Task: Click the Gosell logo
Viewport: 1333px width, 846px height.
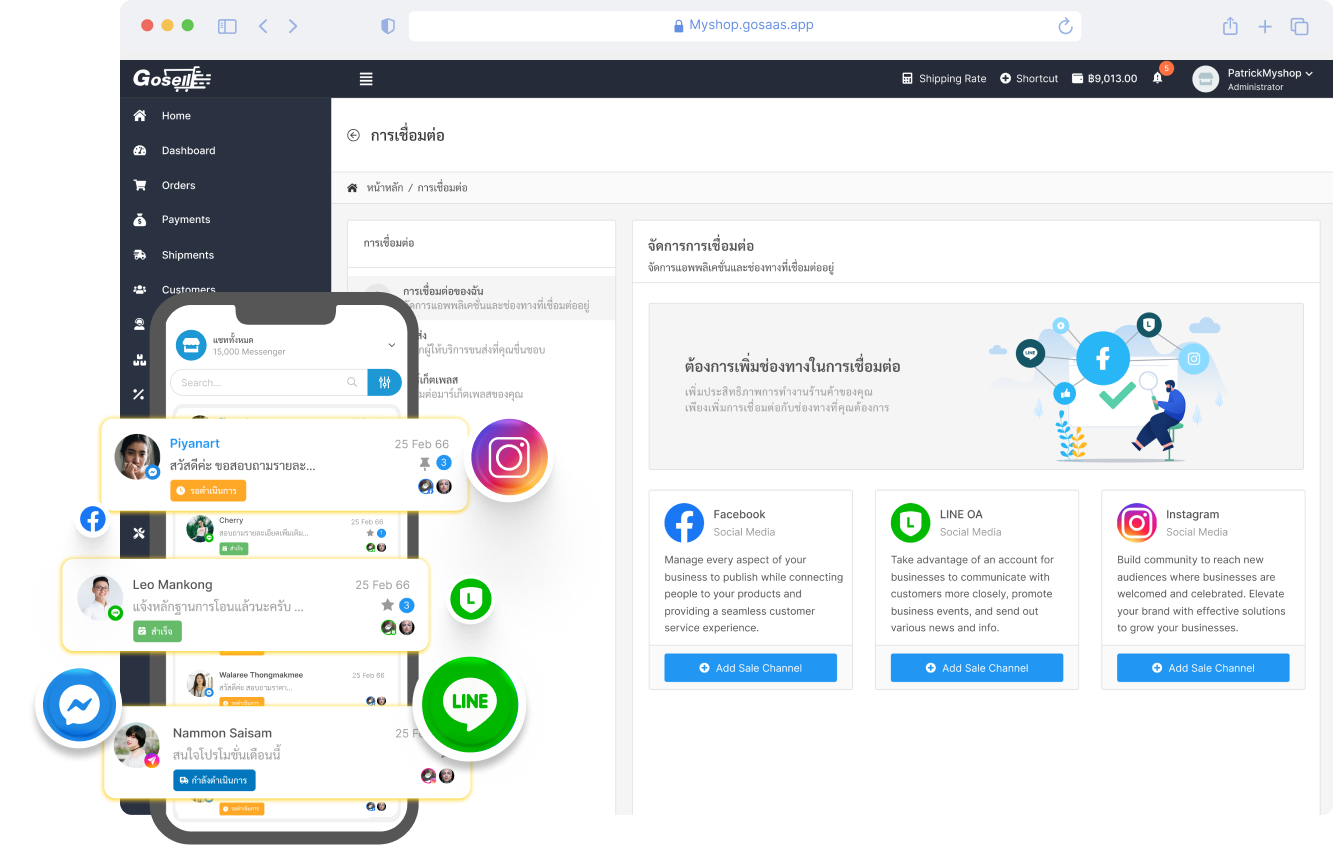Action: (x=172, y=78)
